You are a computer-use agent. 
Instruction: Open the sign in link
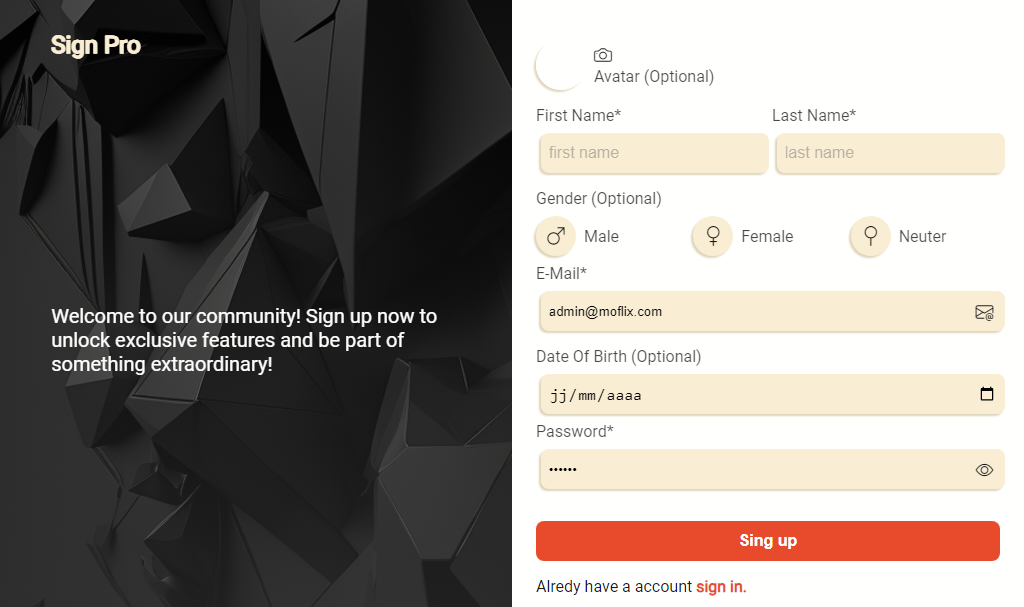coord(720,586)
